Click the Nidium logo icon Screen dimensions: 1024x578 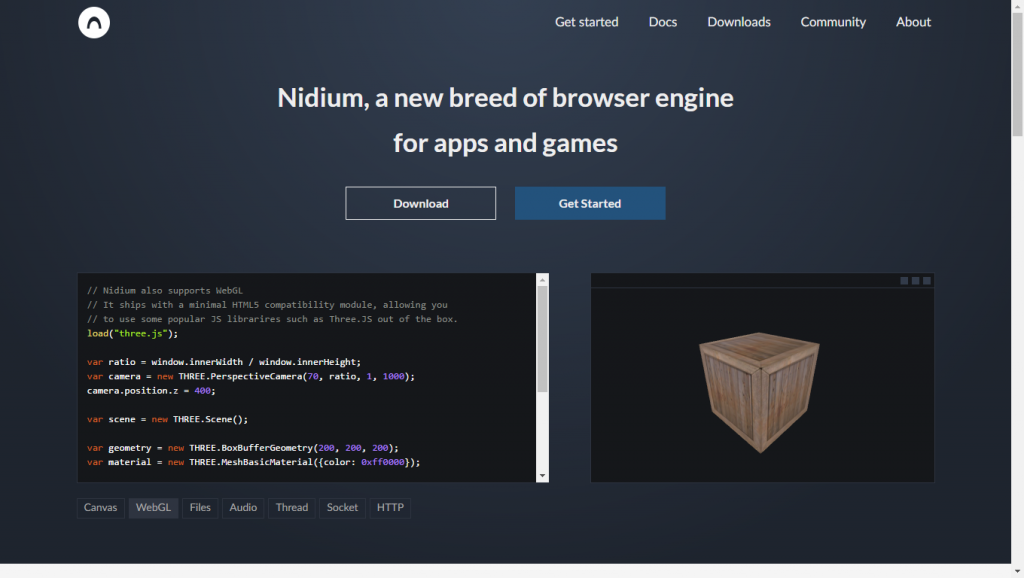(x=94, y=22)
